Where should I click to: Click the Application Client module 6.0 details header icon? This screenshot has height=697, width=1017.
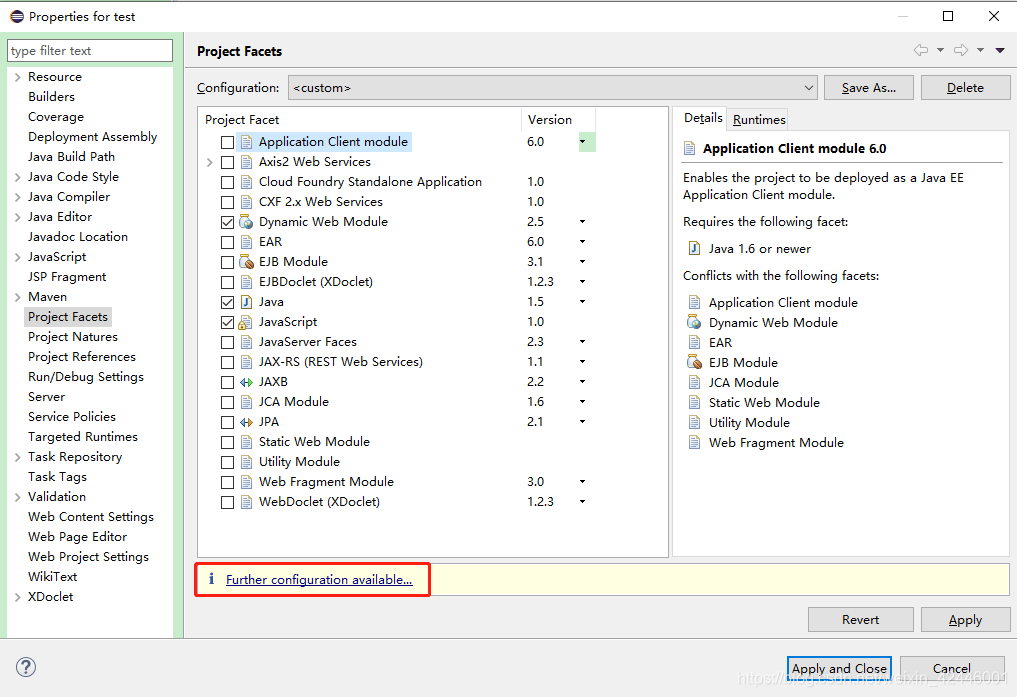tap(689, 148)
